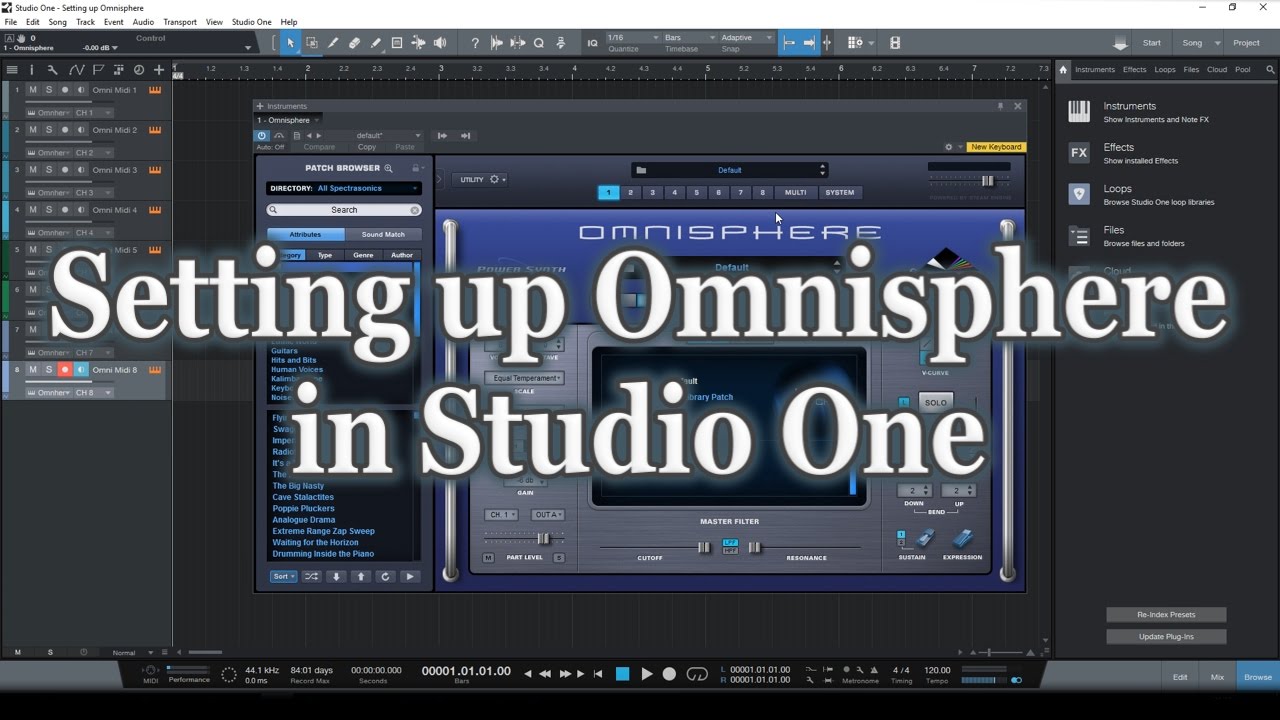The width and height of the screenshot is (1280, 720).
Task: Click the New Keyboard button
Action: (x=996, y=147)
